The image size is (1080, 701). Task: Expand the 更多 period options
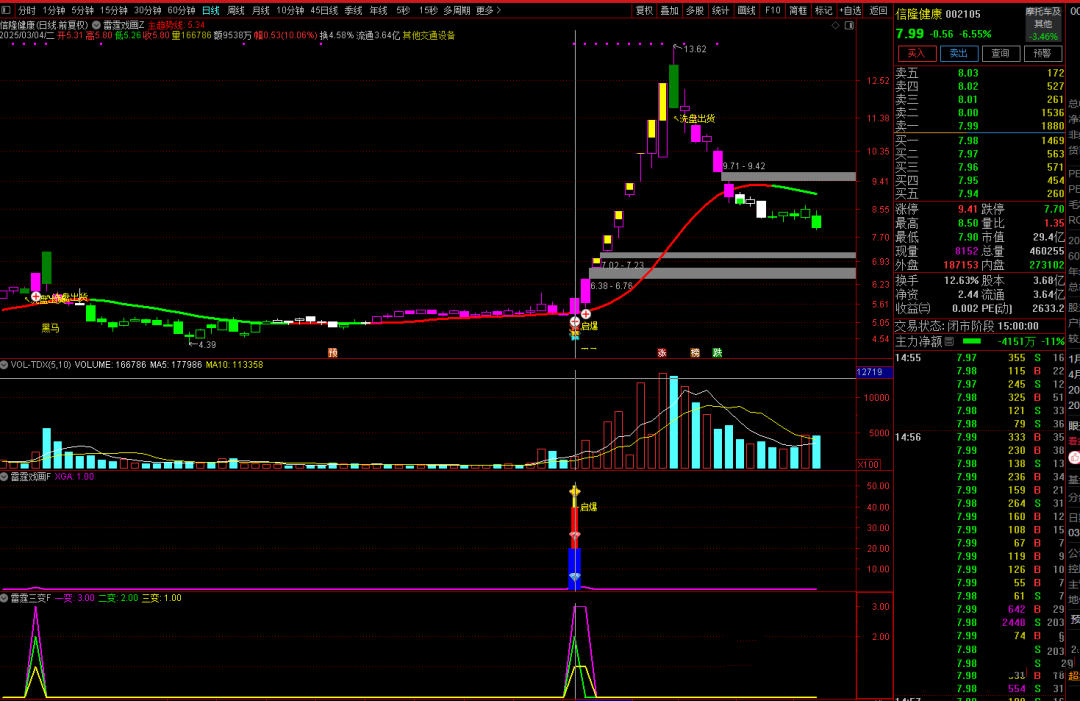click(x=485, y=10)
